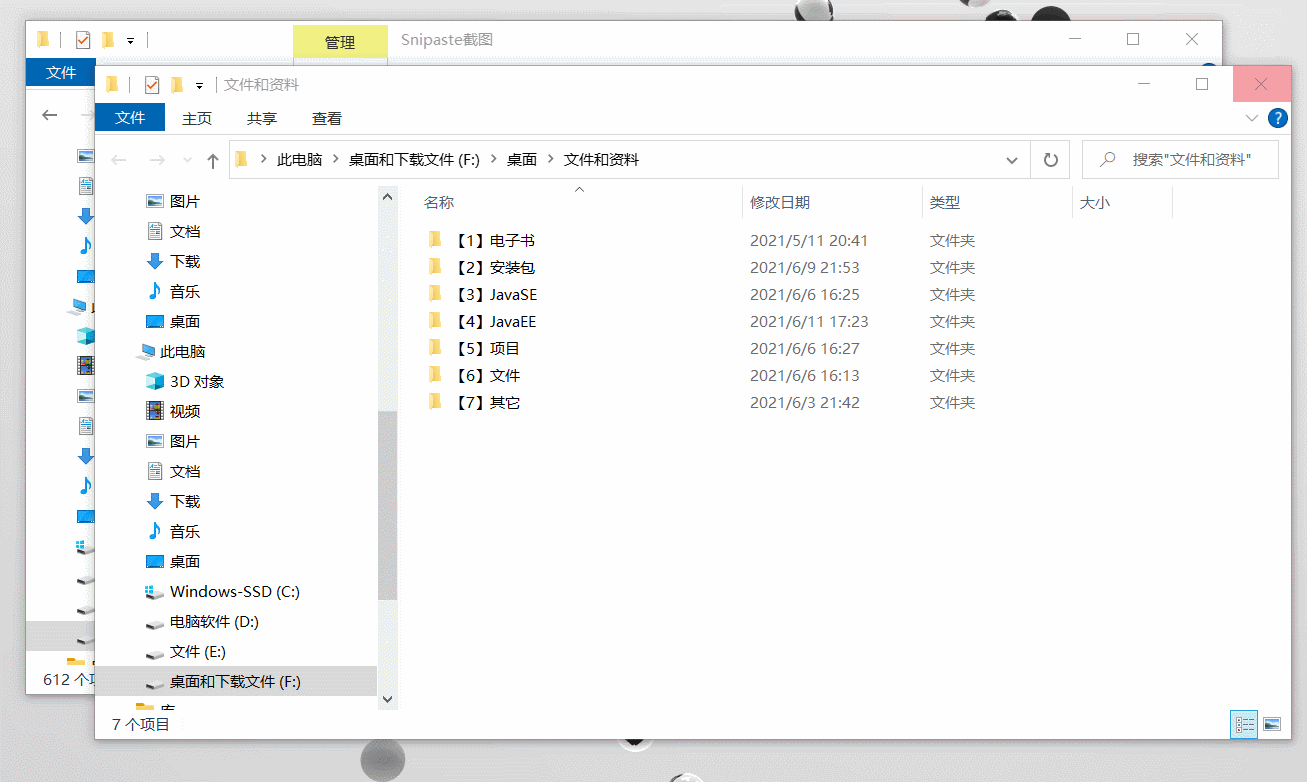Image resolution: width=1307 pixels, height=782 pixels.
Task: Click the back navigation arrow
Action: [119, 159]
